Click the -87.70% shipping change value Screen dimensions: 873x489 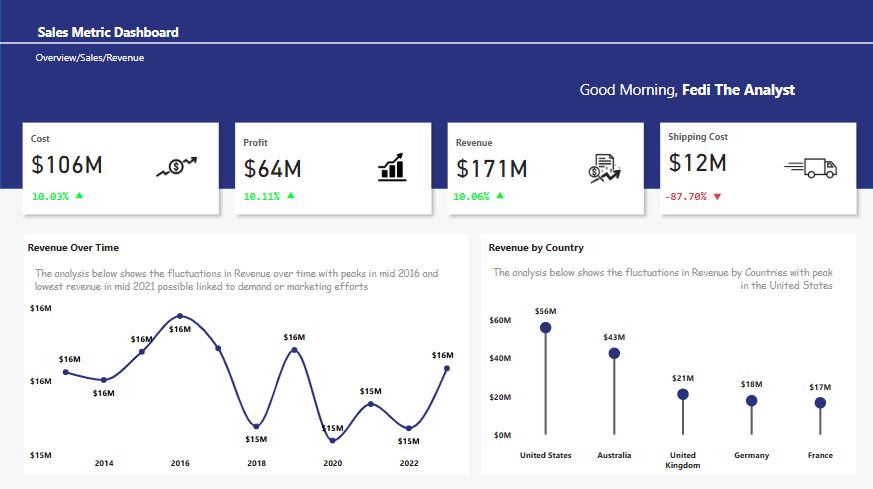(685, 197)
